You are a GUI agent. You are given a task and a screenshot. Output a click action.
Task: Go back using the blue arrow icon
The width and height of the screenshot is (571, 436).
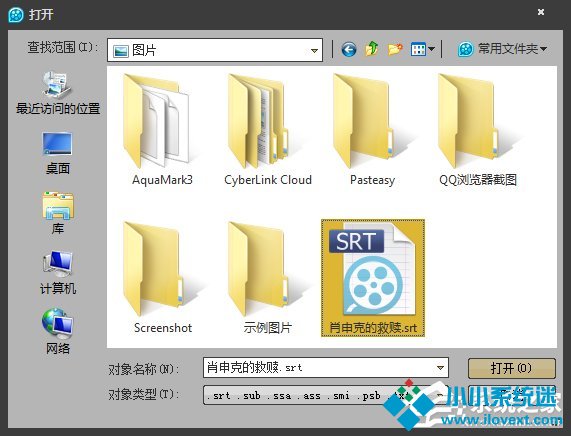pyautogui.click(x=348, y=49)
